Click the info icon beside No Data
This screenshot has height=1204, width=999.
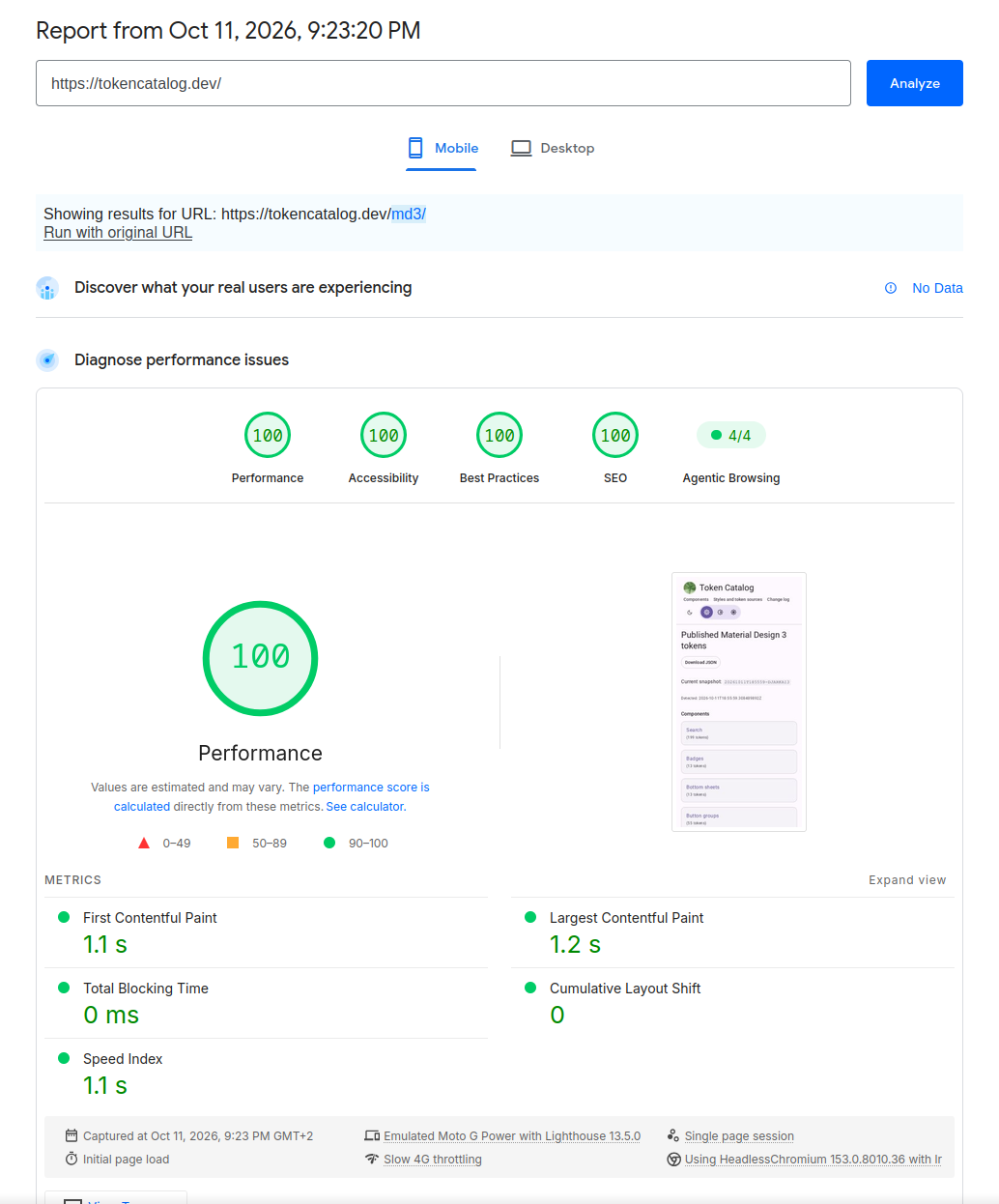[891, 288]
